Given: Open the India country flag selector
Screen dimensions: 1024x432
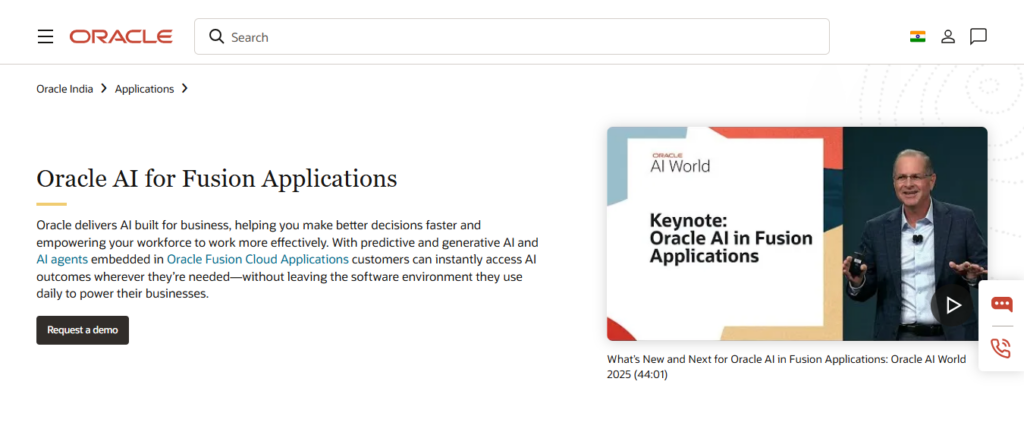Looking at the screenshot, I should tap(918, 37).
